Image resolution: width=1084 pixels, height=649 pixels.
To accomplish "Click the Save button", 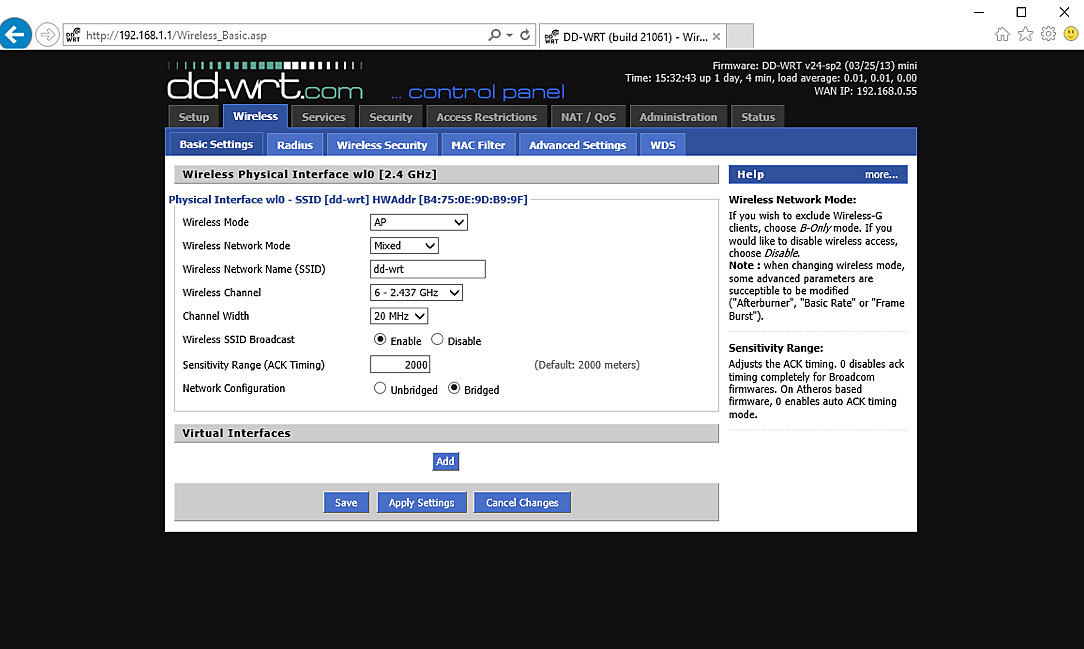I will pyautogui.click(x=346, y=502).
